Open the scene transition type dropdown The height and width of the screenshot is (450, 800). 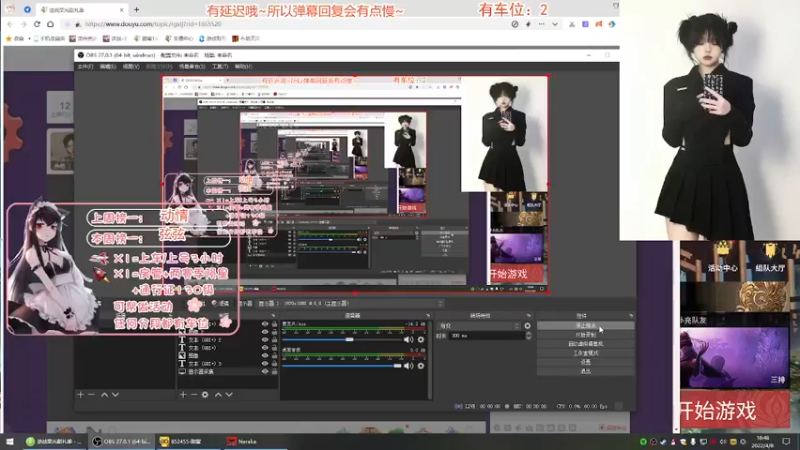coord(478,326)
